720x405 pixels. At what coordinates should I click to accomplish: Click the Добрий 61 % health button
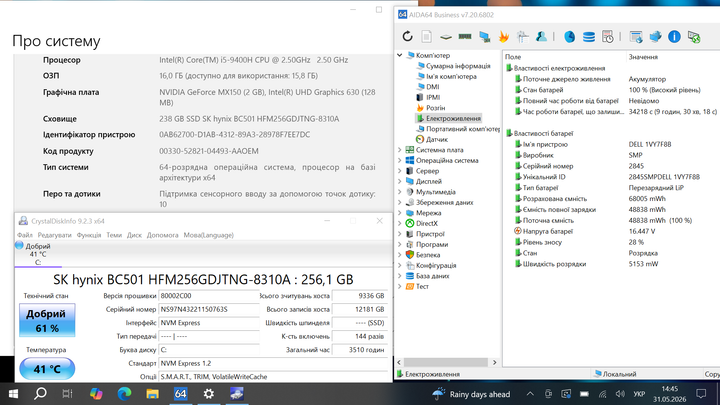[x=47, y=320]
